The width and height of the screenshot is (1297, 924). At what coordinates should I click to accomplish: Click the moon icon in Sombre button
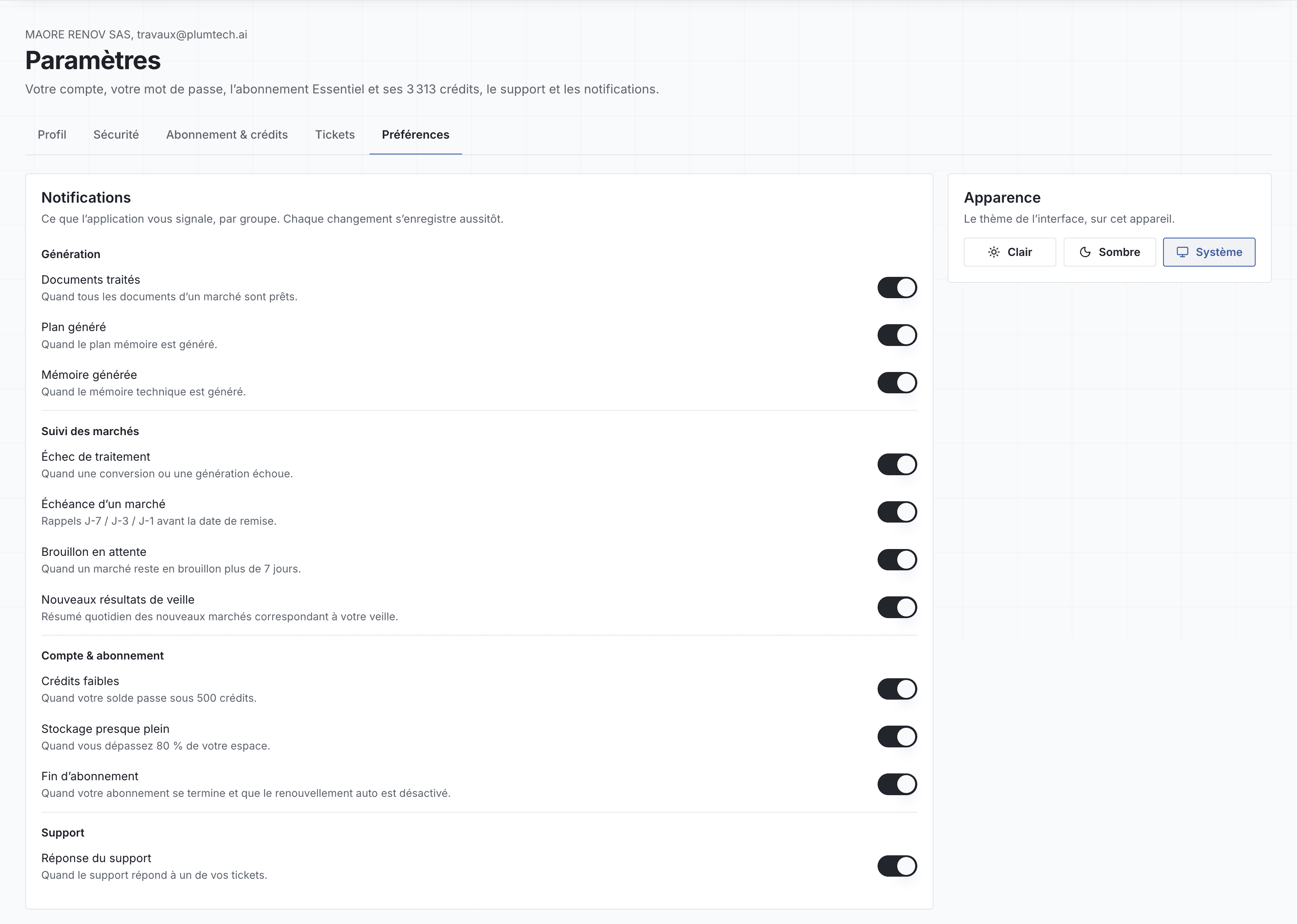[x=1085, y=252]
